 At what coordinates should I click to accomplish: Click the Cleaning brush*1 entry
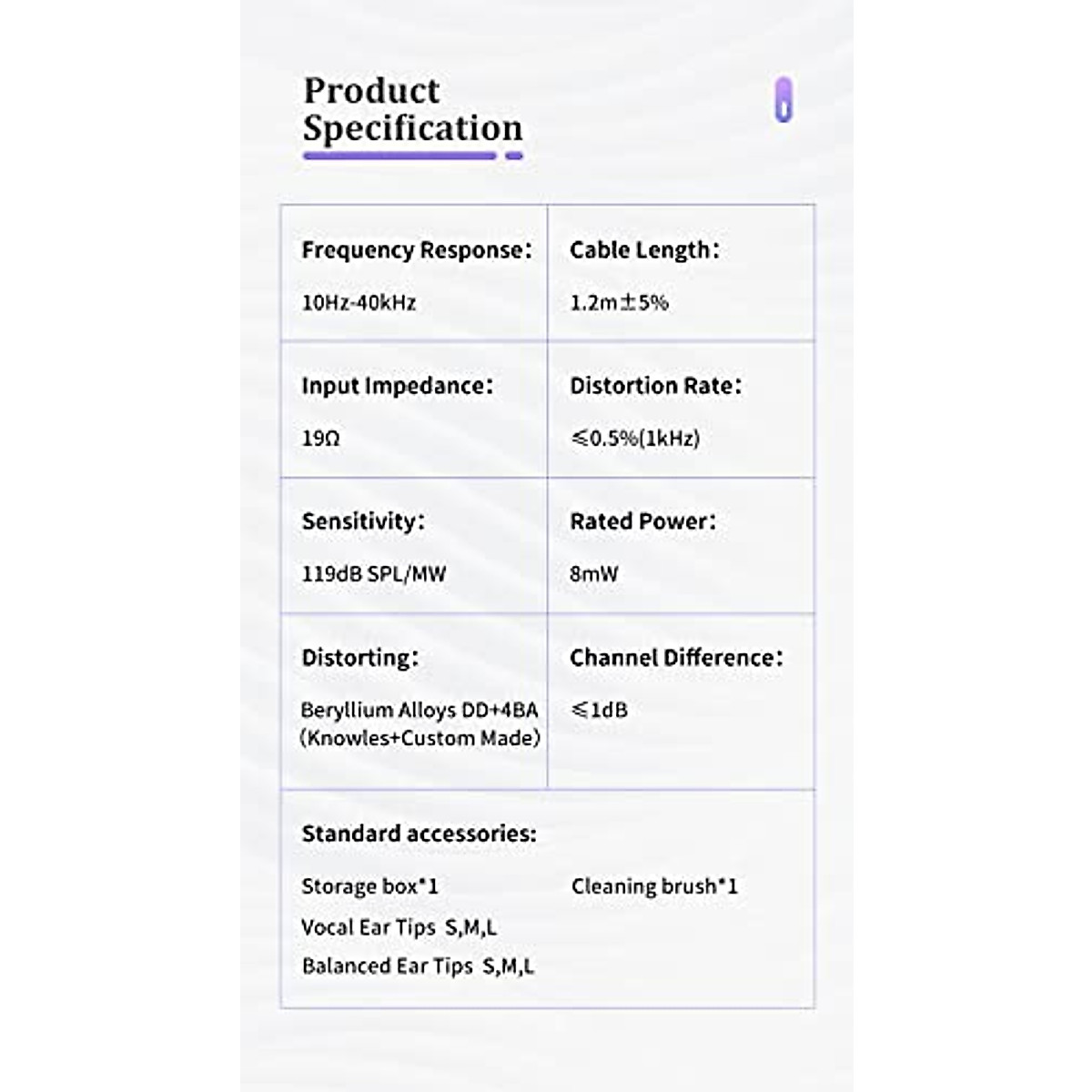(x=654, y=886)
